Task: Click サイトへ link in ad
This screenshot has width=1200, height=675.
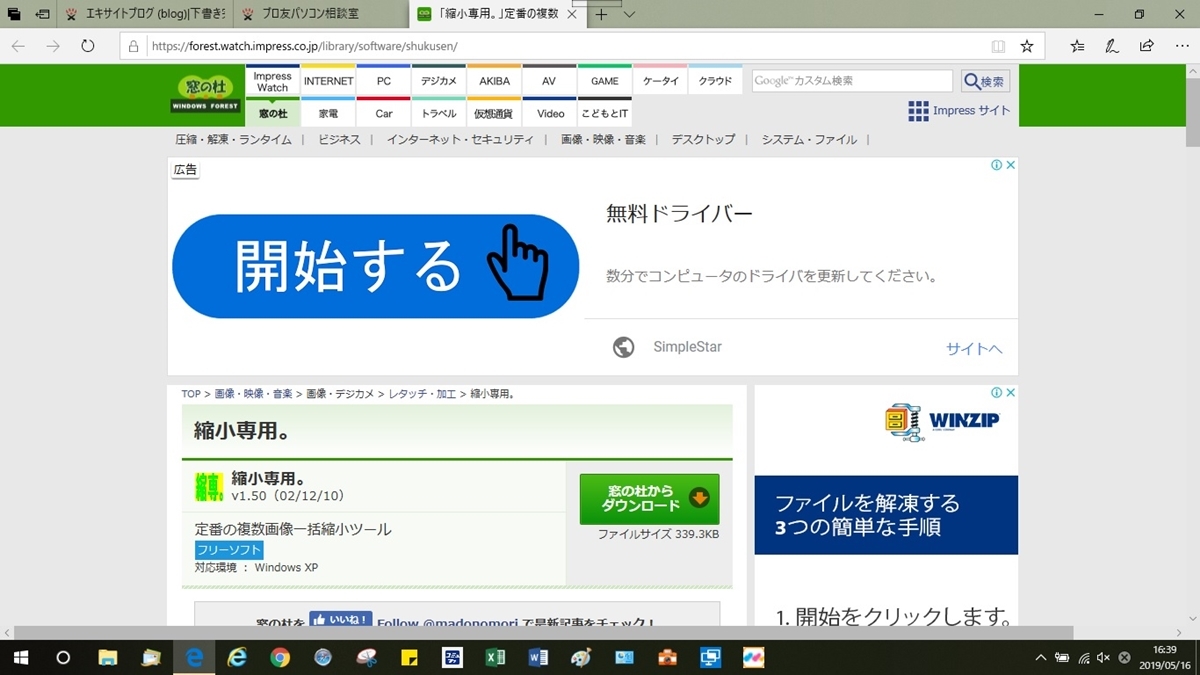Action: click(x=974, y=348)
